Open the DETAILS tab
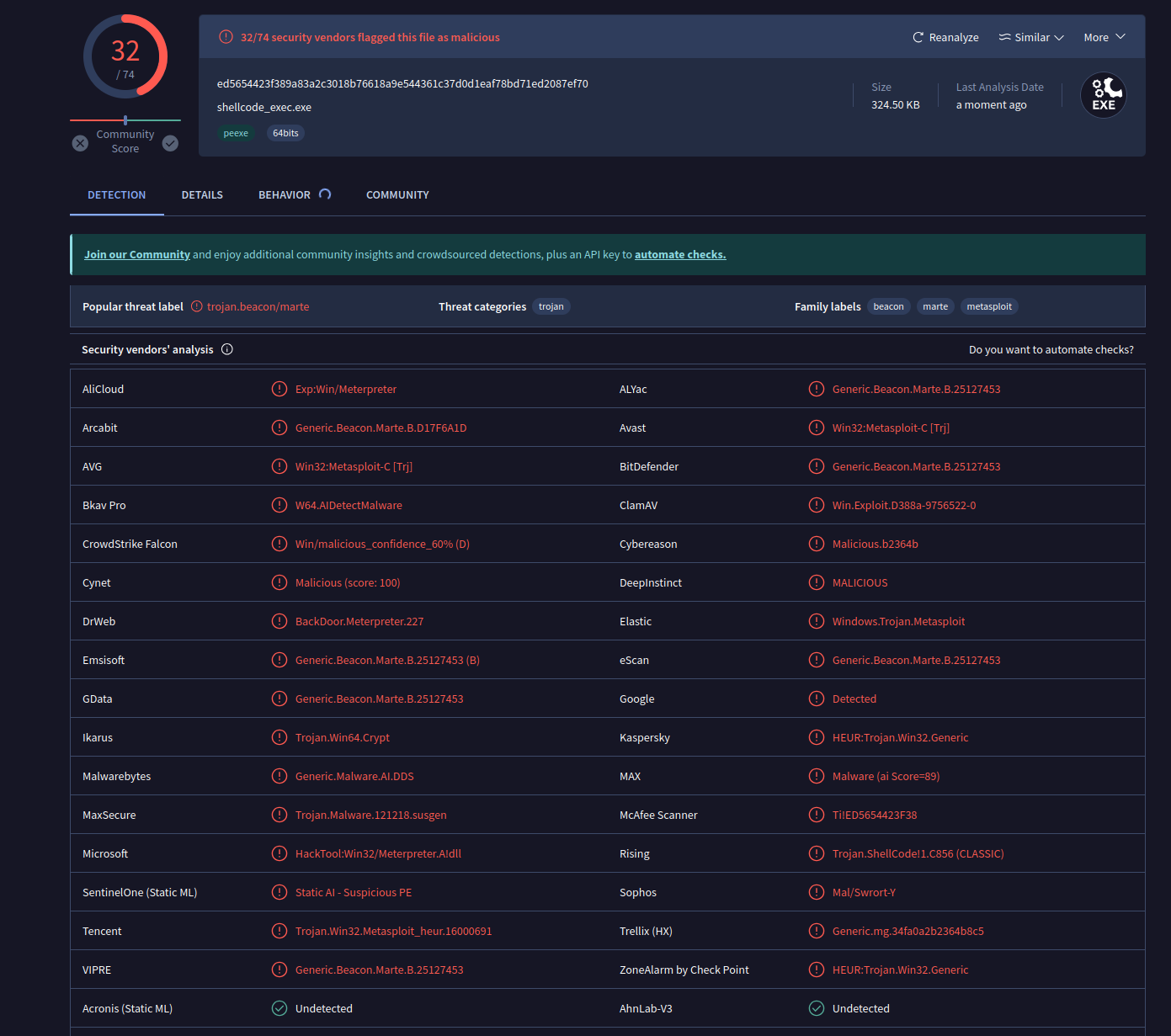The height and width of the screenshot is (1036, 1171). point(202,194)
